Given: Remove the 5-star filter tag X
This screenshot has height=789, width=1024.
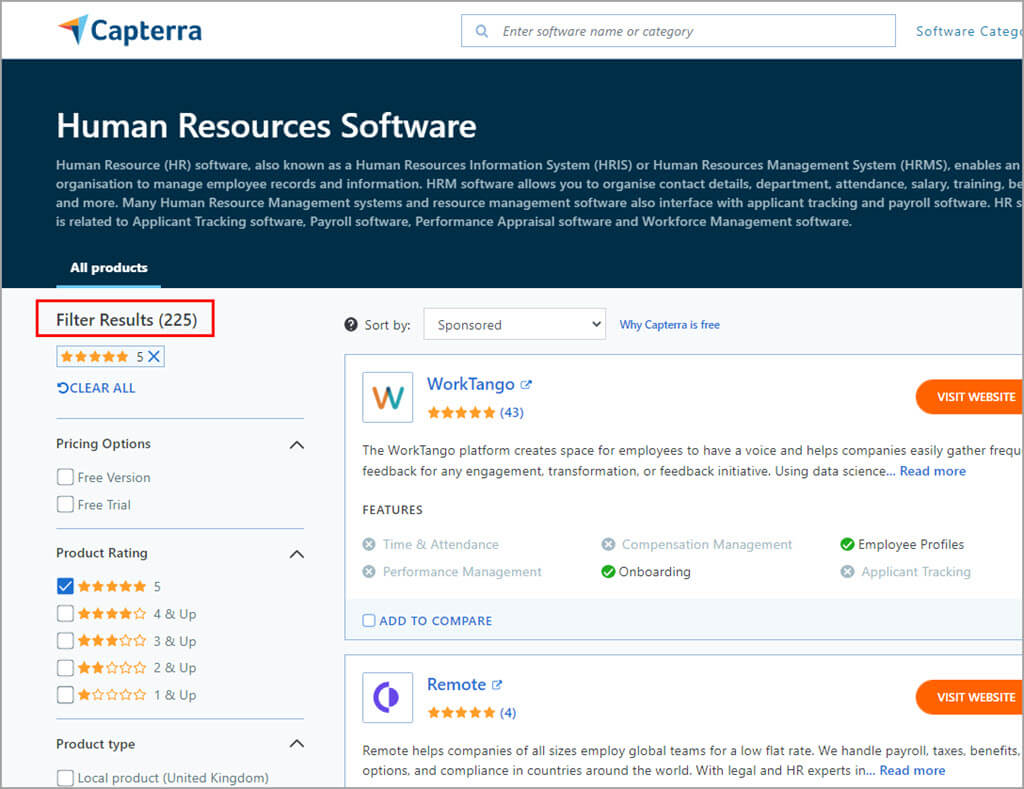Looking at the screenshot, I should [x=154, y=356].
